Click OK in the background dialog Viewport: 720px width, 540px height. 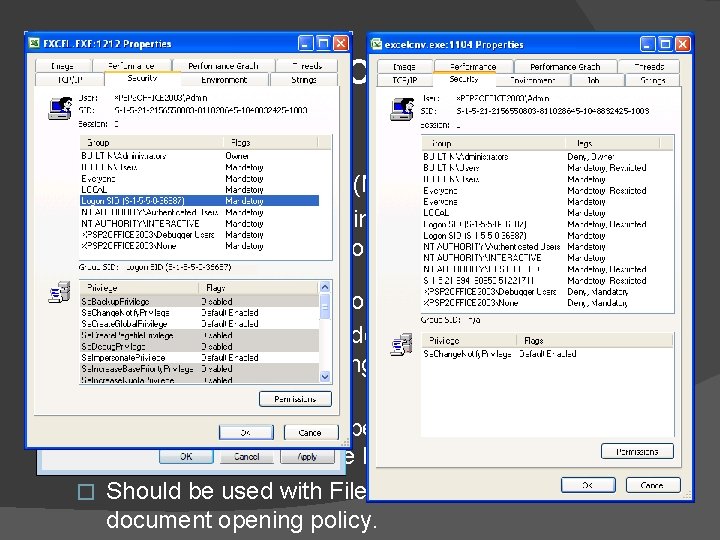(x=186, y=456)
